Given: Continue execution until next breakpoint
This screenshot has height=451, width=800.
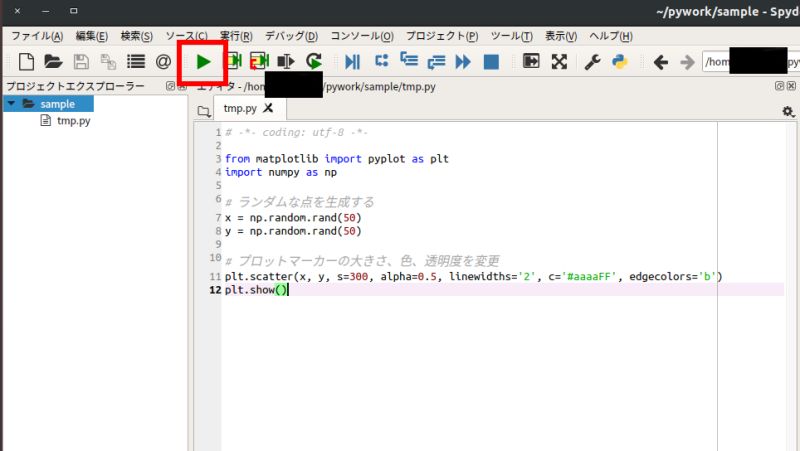Looking at the screenshot, I should pyautogui.click(x=463, y=62).
